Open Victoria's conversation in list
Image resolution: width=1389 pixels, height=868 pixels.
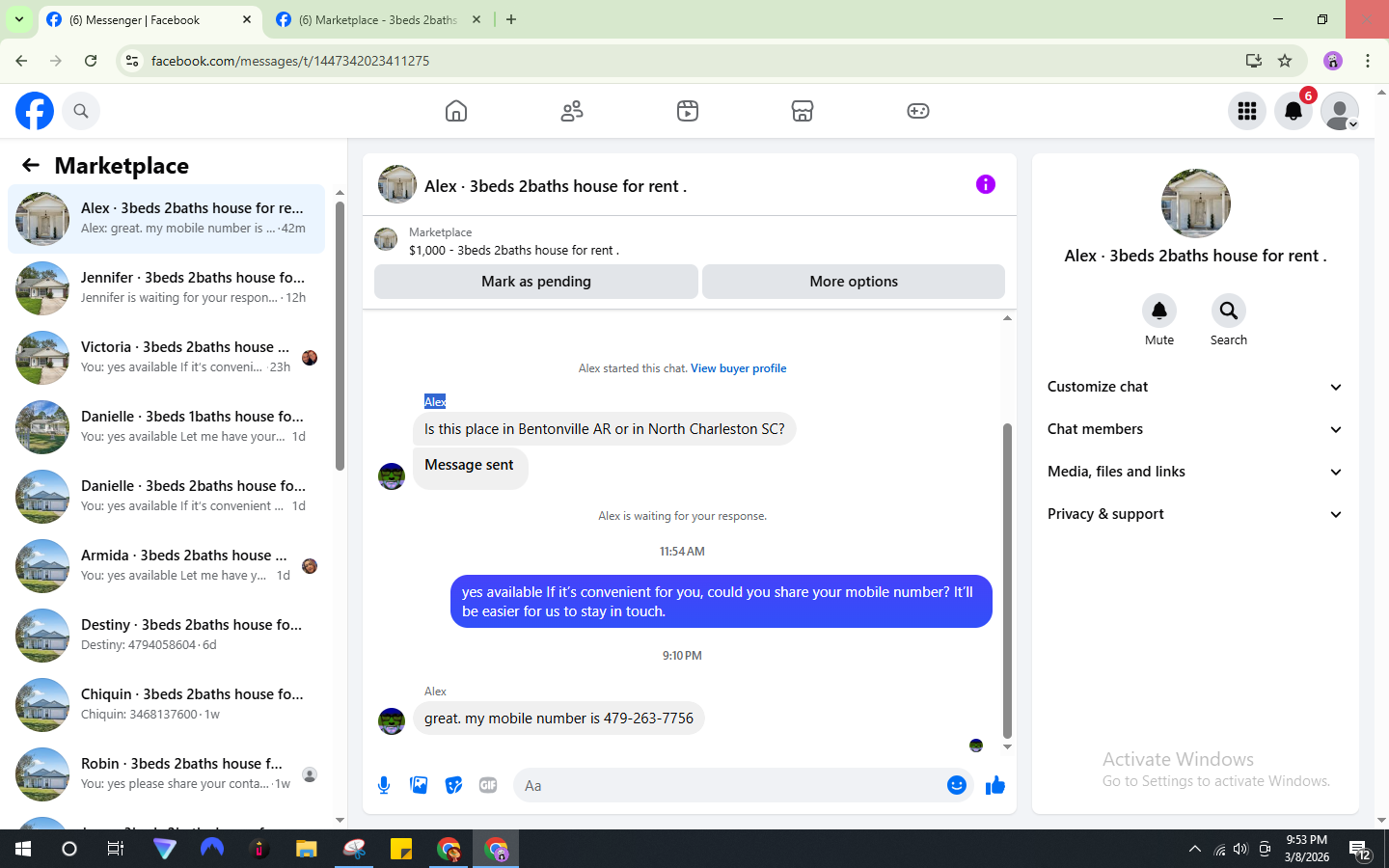166,357
